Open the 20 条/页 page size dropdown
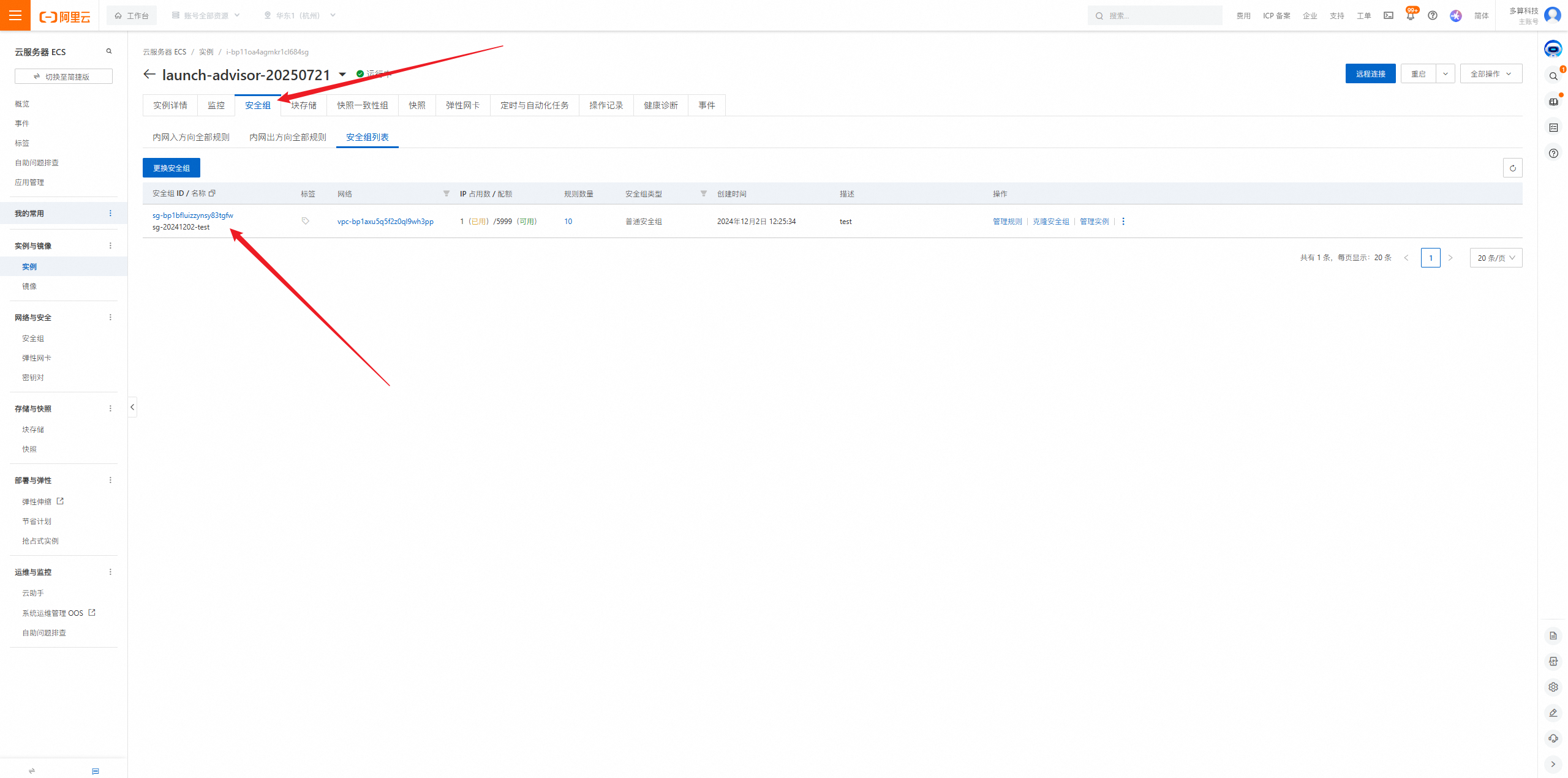The height and width of the screenshot is (778, 1568). click(1496, 258)
